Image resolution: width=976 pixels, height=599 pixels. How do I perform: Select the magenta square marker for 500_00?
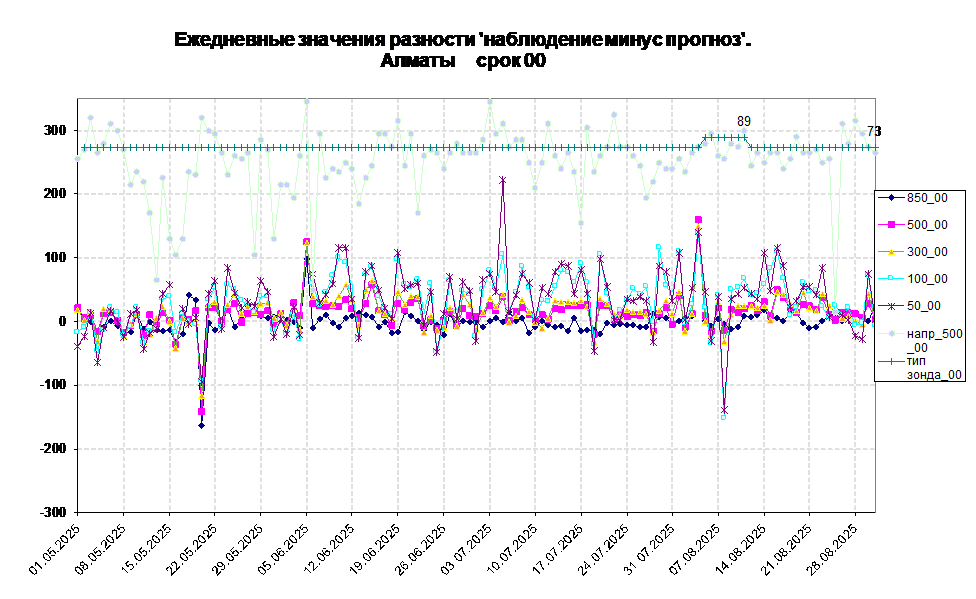pos(890,225)
